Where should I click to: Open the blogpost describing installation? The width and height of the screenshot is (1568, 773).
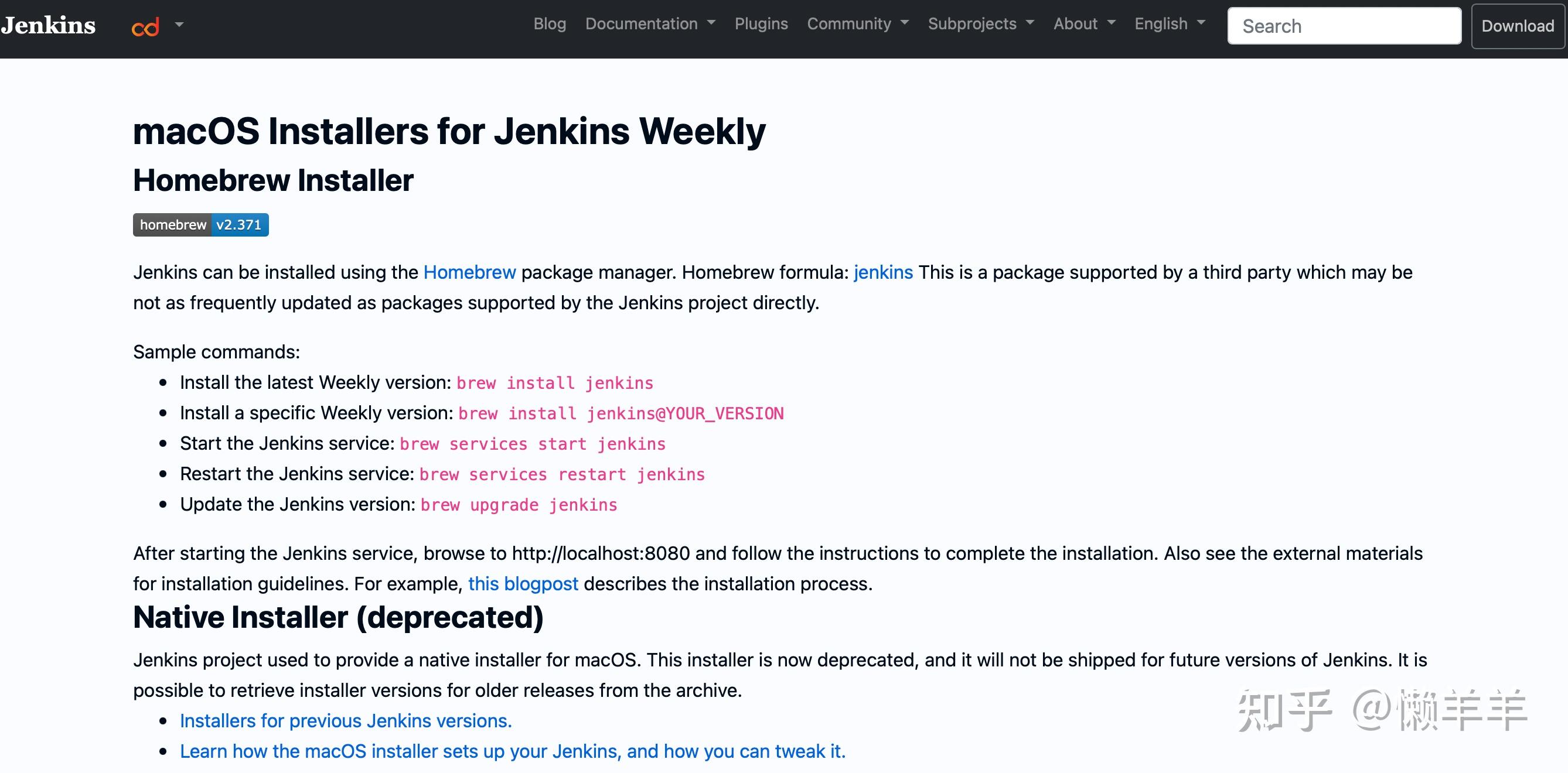(x=524, y=583)
